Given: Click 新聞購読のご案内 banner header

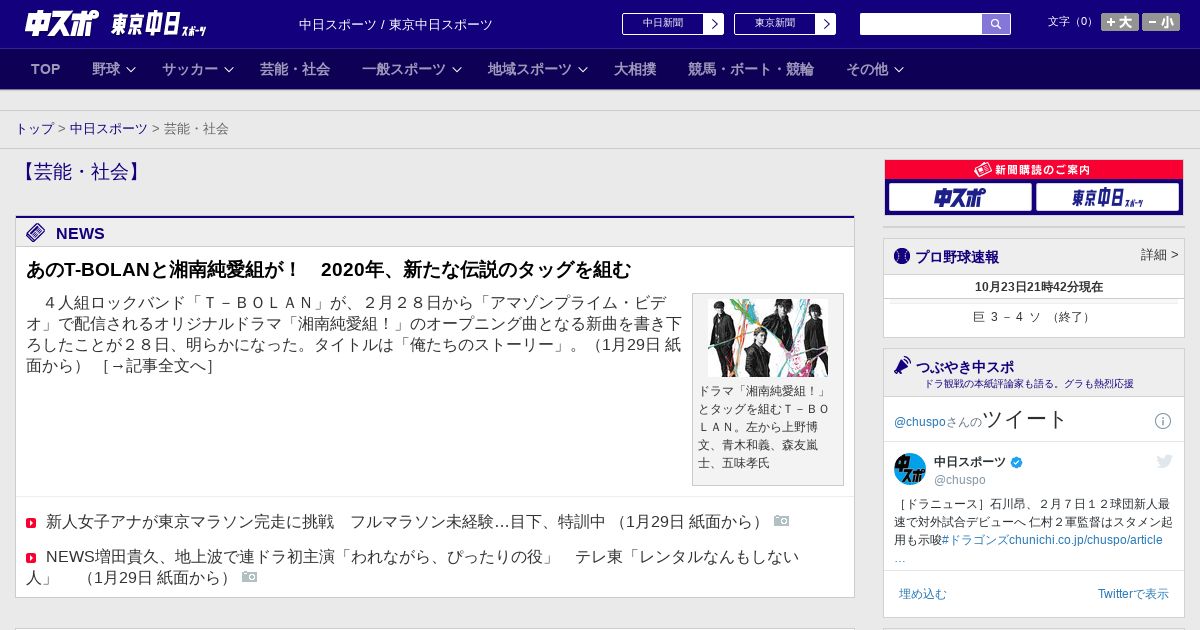Looking at the screenshot, I should tap(1034, 170).
